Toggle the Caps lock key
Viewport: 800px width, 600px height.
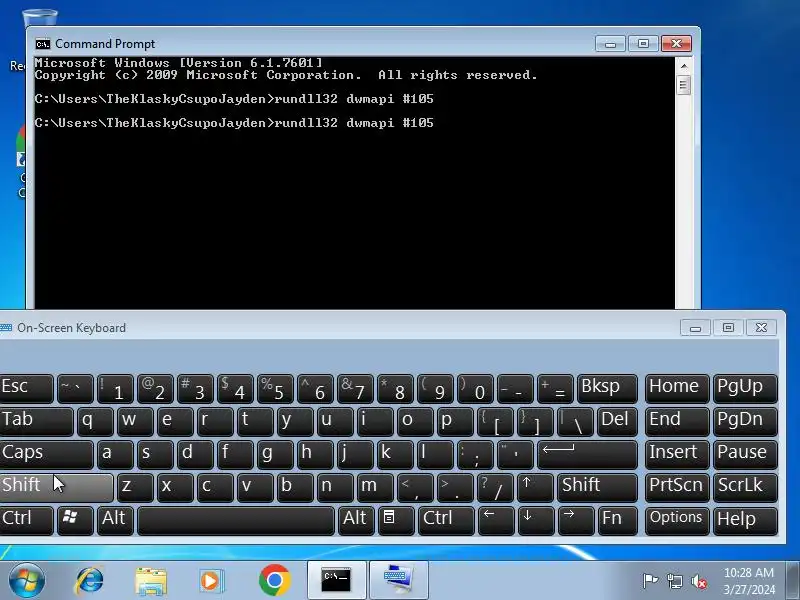coord(46,454)
